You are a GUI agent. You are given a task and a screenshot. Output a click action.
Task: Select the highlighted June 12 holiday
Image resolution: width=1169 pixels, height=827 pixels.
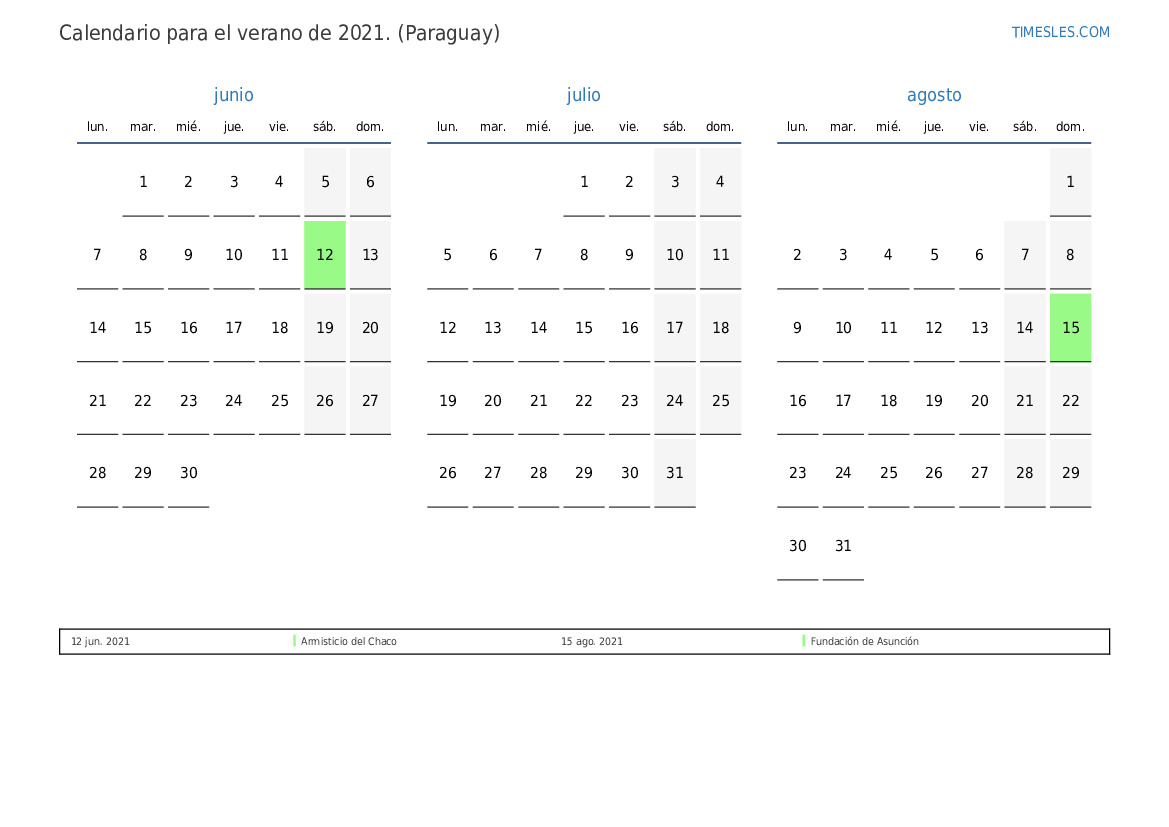325,255
